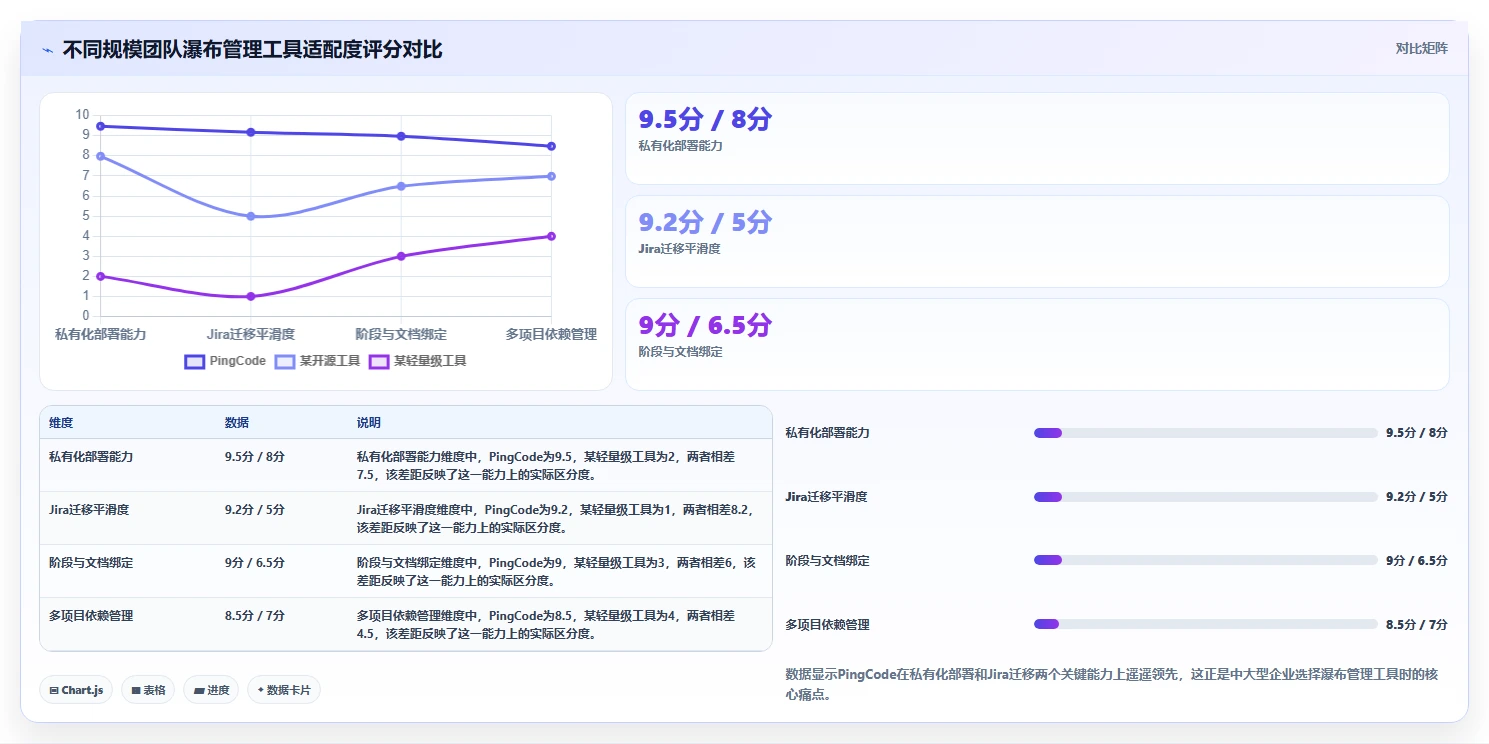This screenshot has width=1489, height=744.
Task: Click the 多项目依赖管理 label in the progress list
Action: [827, 624]
